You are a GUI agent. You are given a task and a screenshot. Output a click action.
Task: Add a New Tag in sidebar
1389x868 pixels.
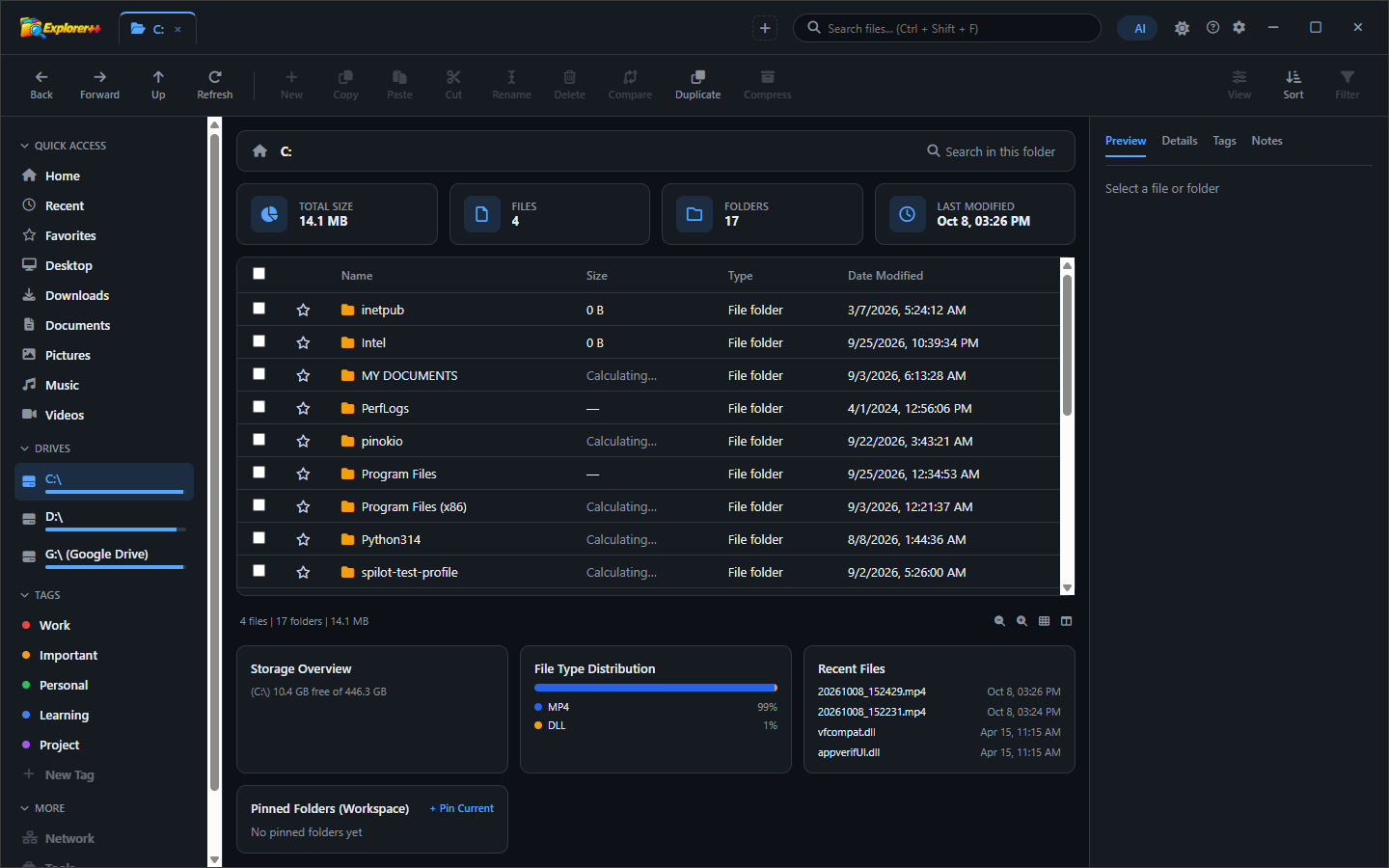(58, 774)
